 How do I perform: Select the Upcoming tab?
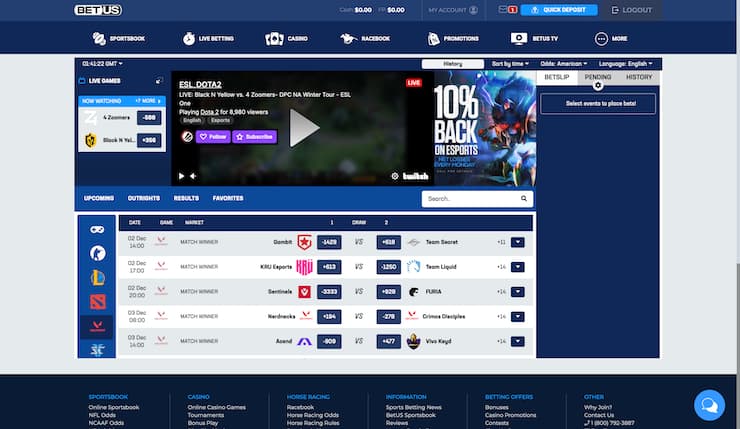[x=99, y=198]
